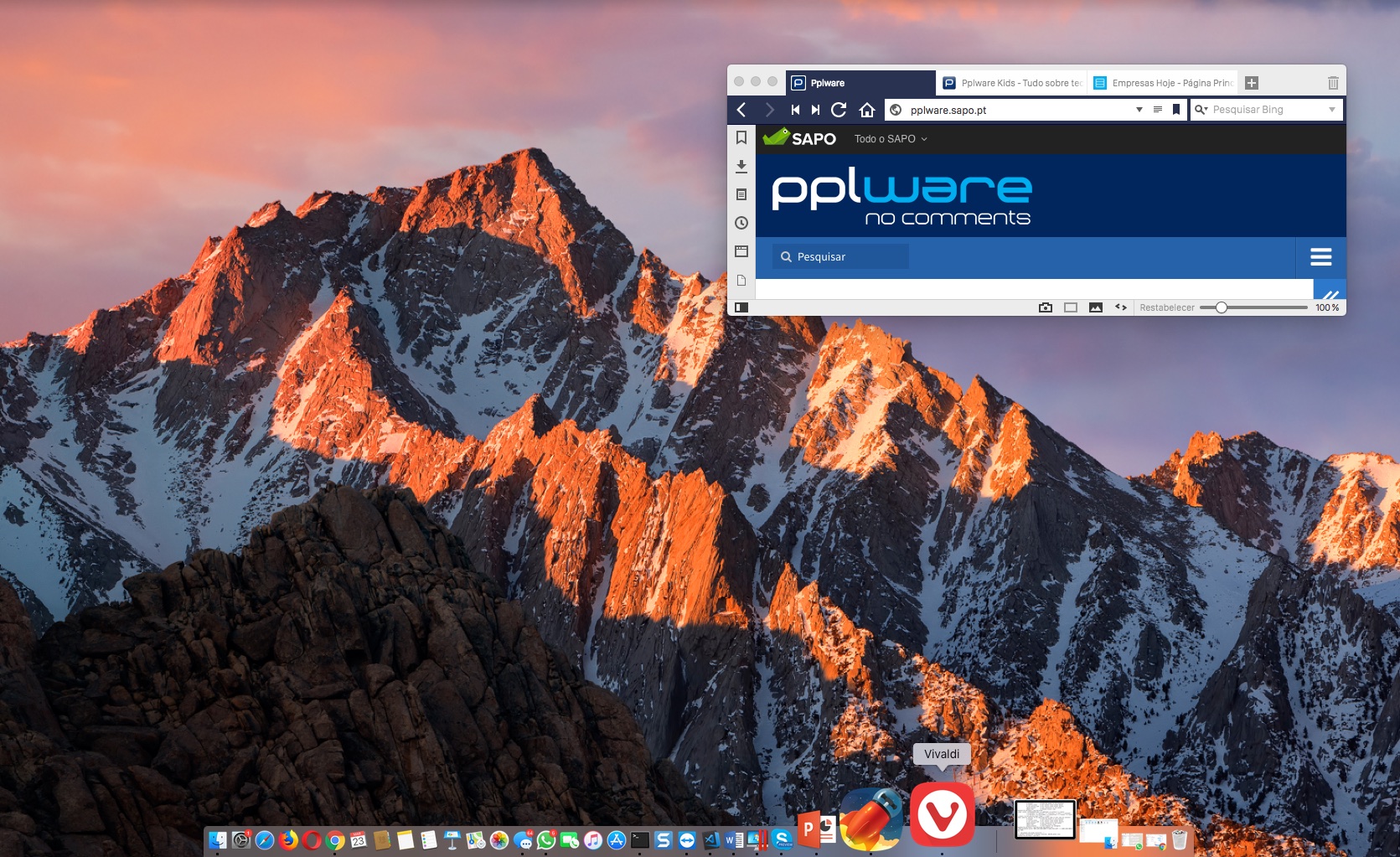Open the Downloads side panel

coord(741,166)
